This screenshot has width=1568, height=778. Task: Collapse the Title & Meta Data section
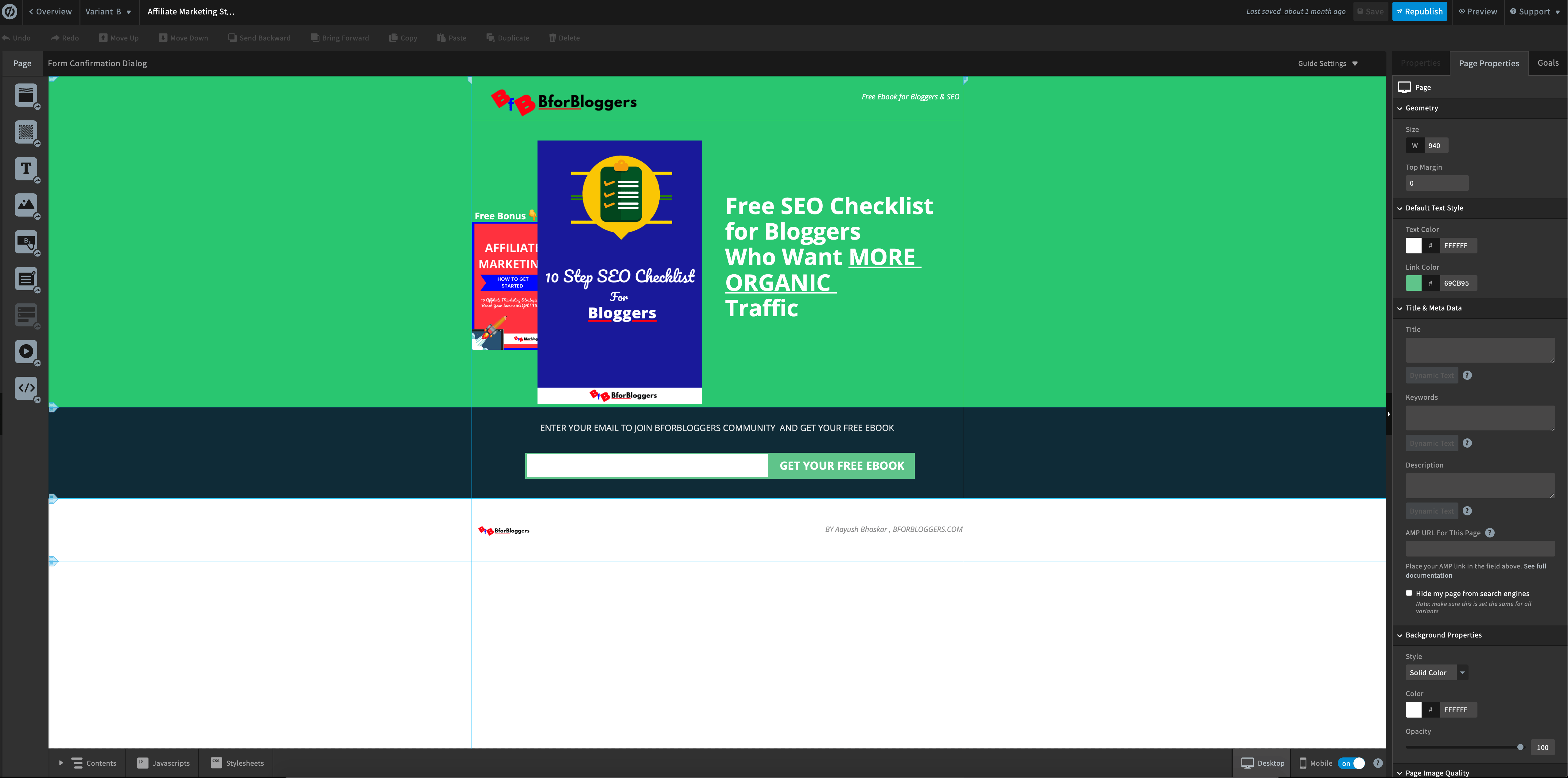(x=1400, y=308)
